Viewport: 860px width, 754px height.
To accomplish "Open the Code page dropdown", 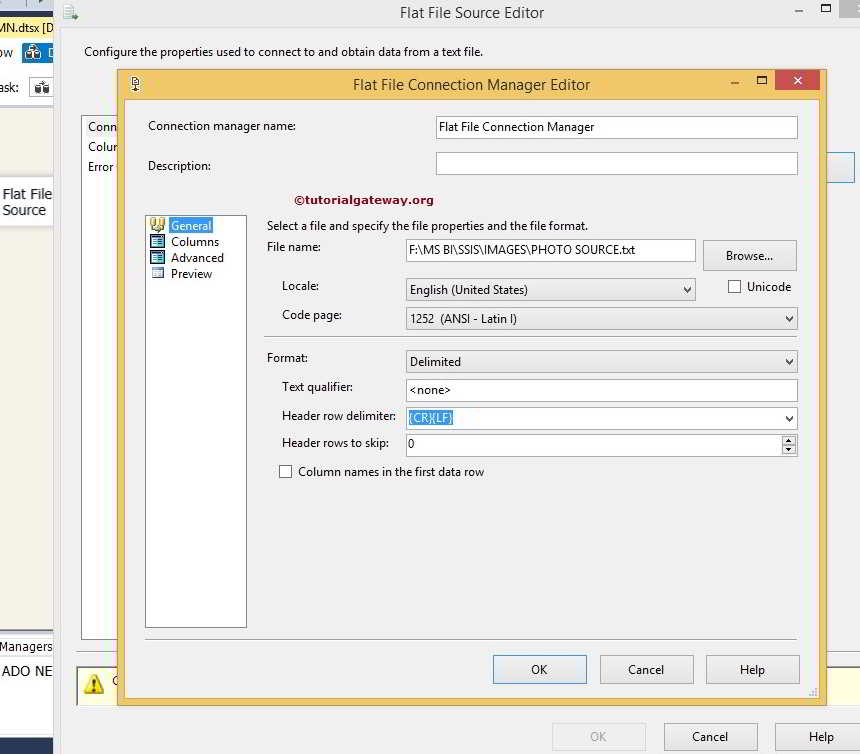I will point(789,319).
